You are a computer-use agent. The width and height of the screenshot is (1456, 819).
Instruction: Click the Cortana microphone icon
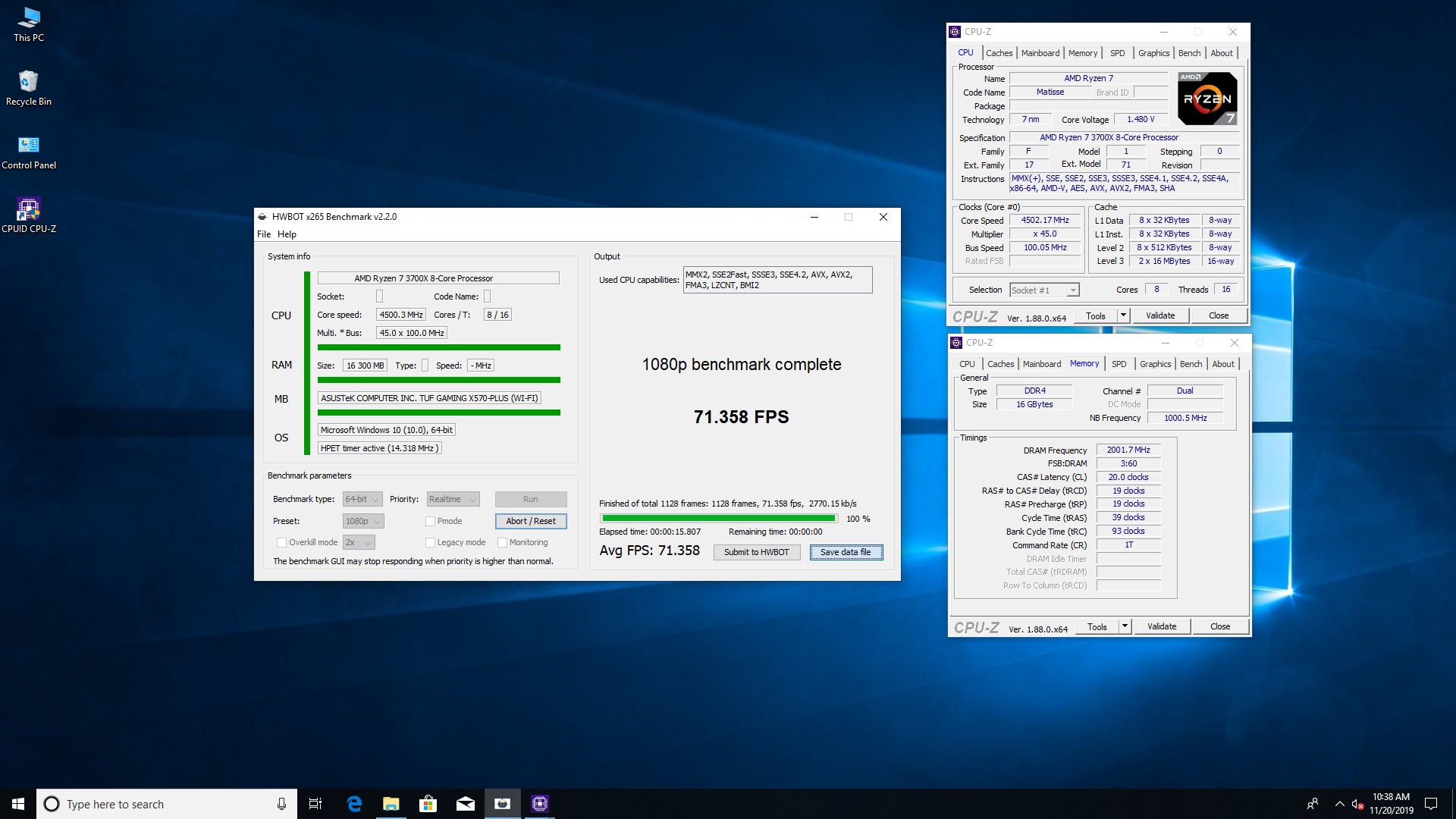pos(281,804)
